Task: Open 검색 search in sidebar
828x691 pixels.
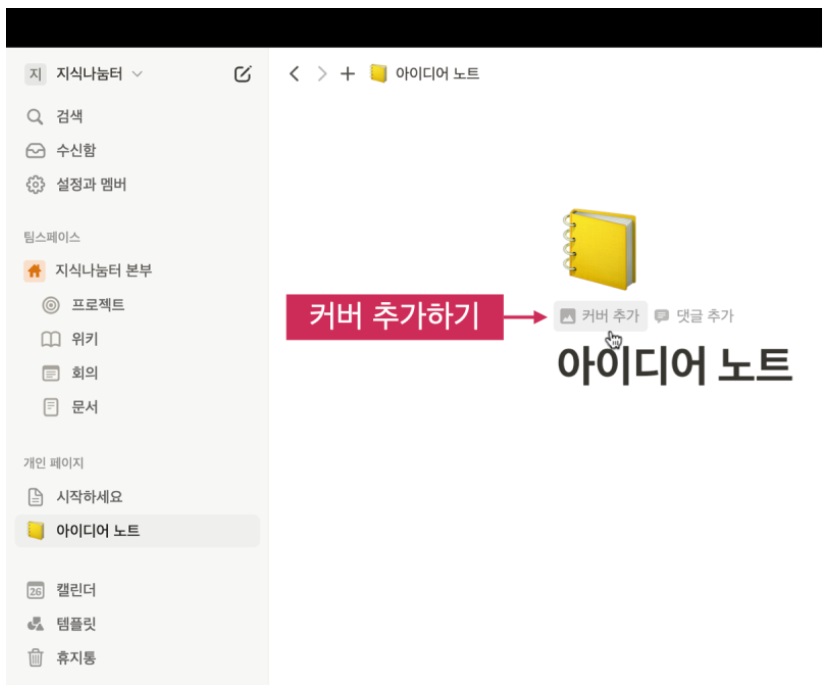Action: (x=69, y=116)
